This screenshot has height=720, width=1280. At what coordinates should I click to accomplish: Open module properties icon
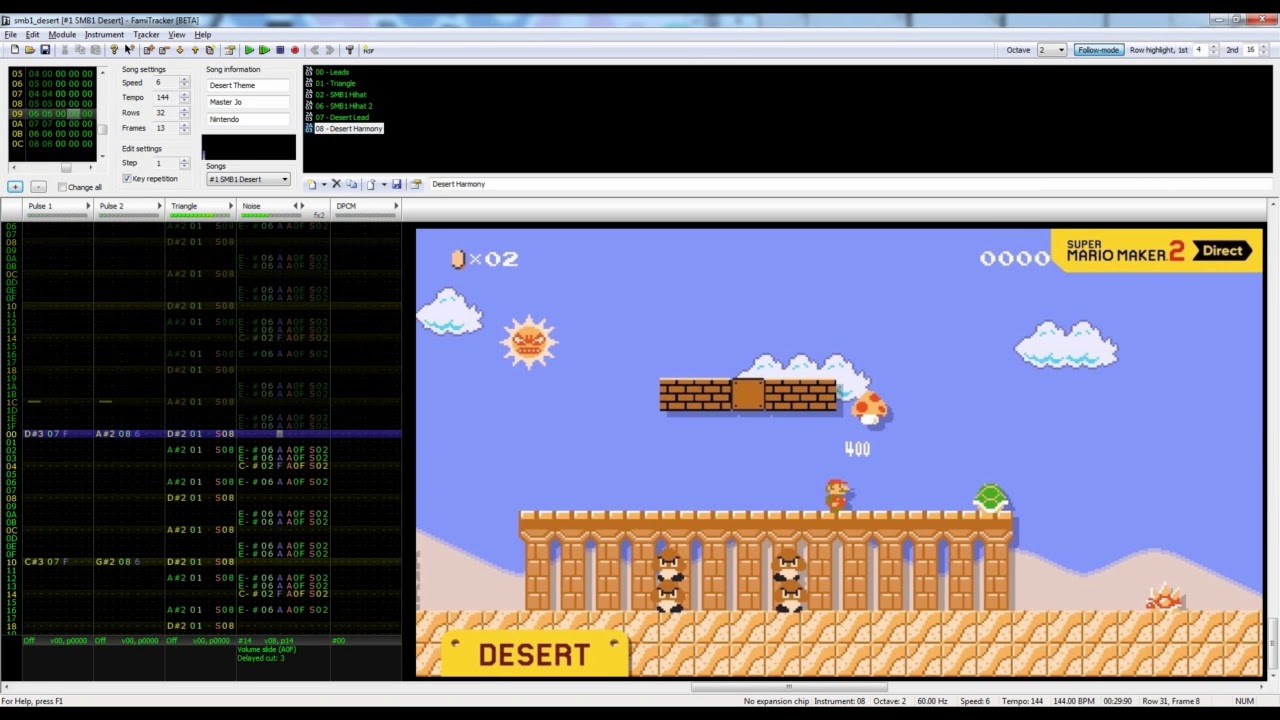[x=230, y=50]
